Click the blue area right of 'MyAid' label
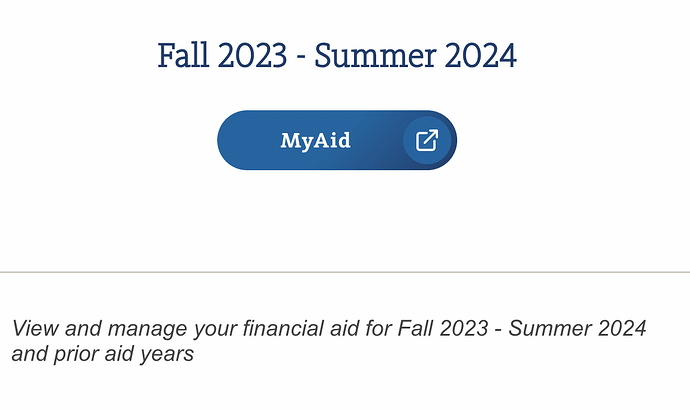The width and height of the screenshot is (690, 410). coord(375,140)
